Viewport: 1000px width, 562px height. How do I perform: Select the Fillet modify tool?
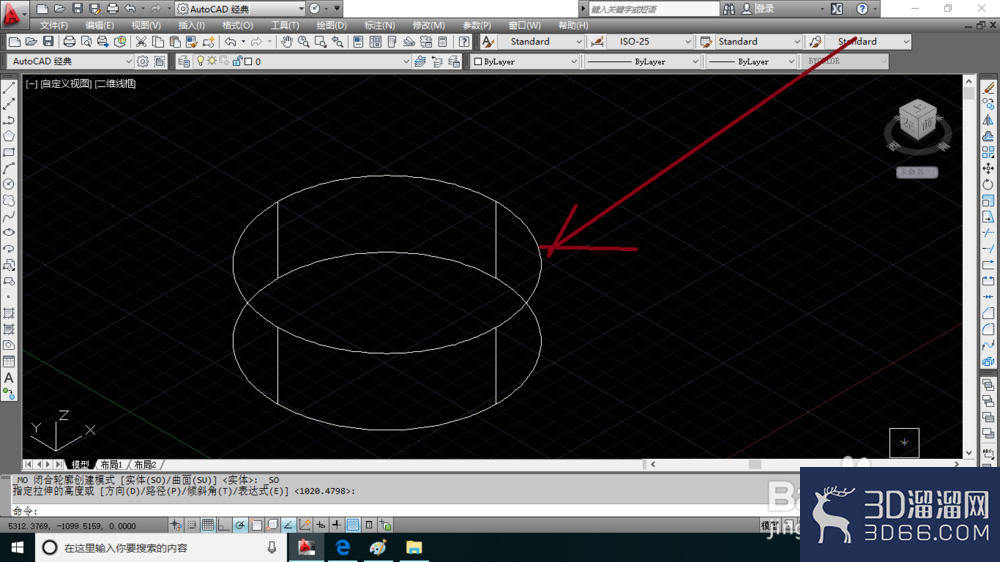988,329
